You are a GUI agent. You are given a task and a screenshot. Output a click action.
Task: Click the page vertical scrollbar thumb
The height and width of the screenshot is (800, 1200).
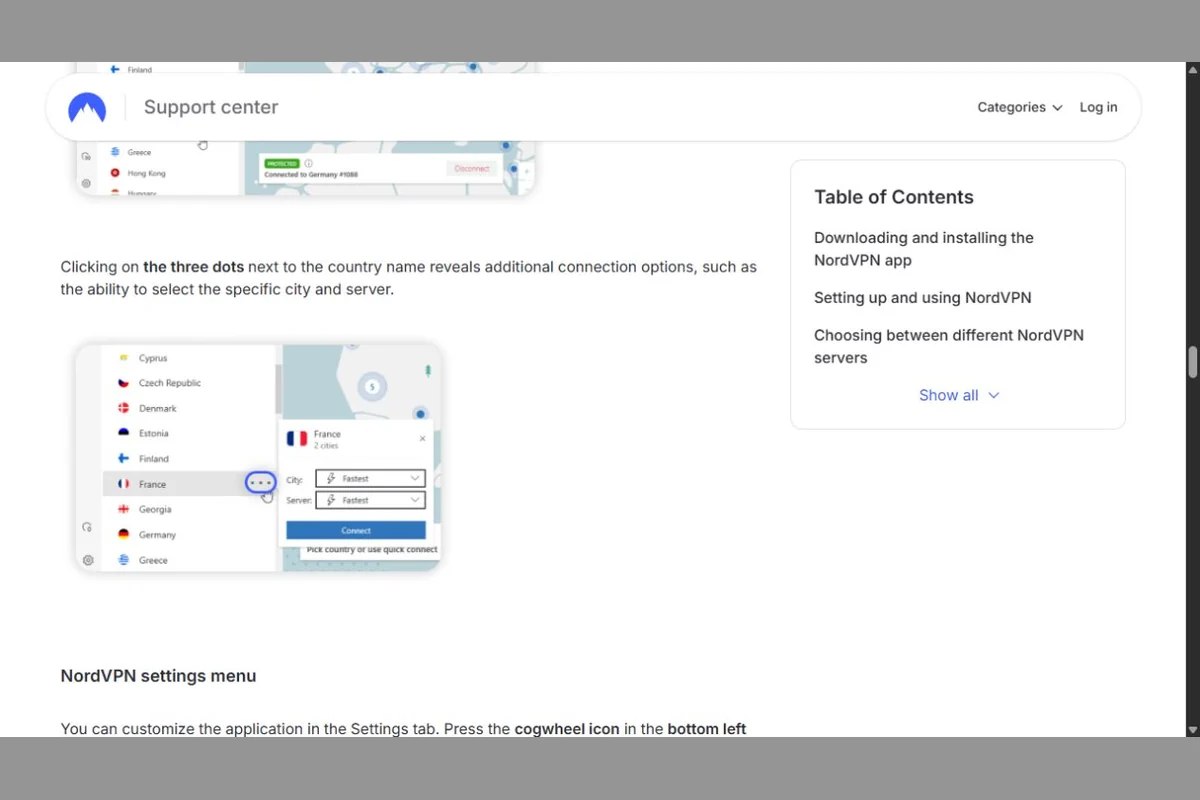[x=1192, y=362]
